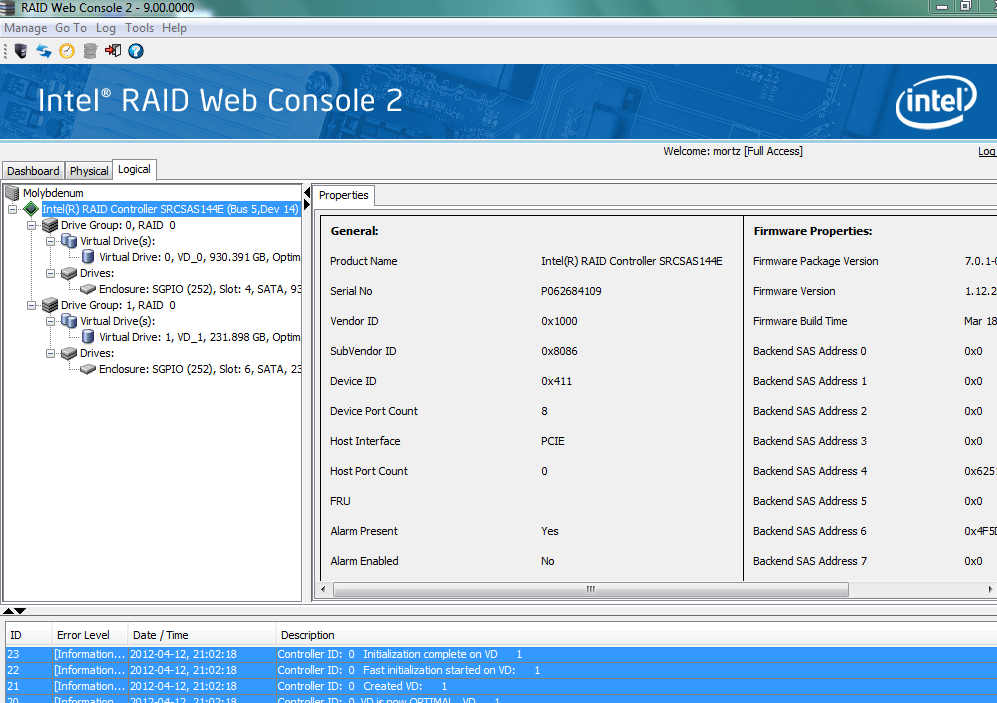Image resolution: width=997 pixels, height=703 pixels.
Task: Select log entry 22 Fast initialization started
Action: coord(501,670)
